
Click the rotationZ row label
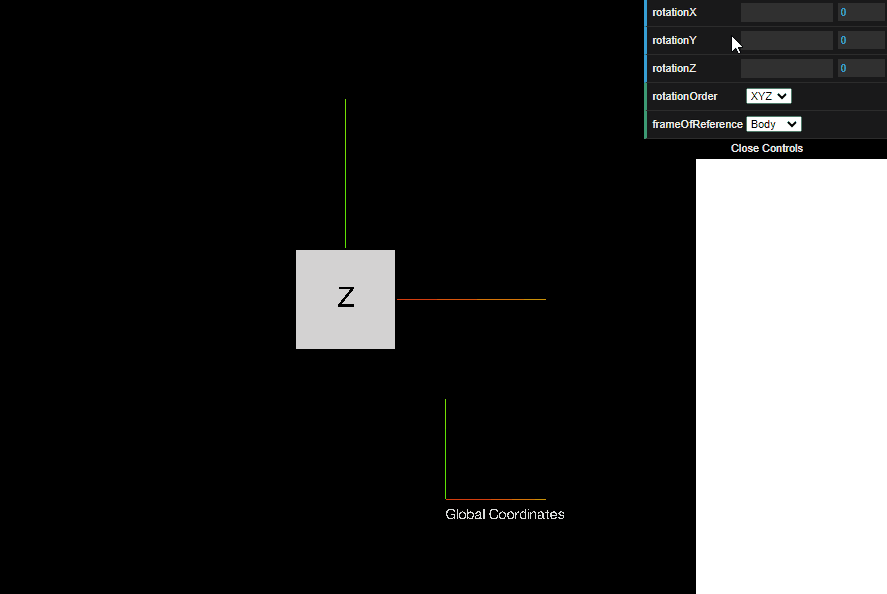pos(672,68)
